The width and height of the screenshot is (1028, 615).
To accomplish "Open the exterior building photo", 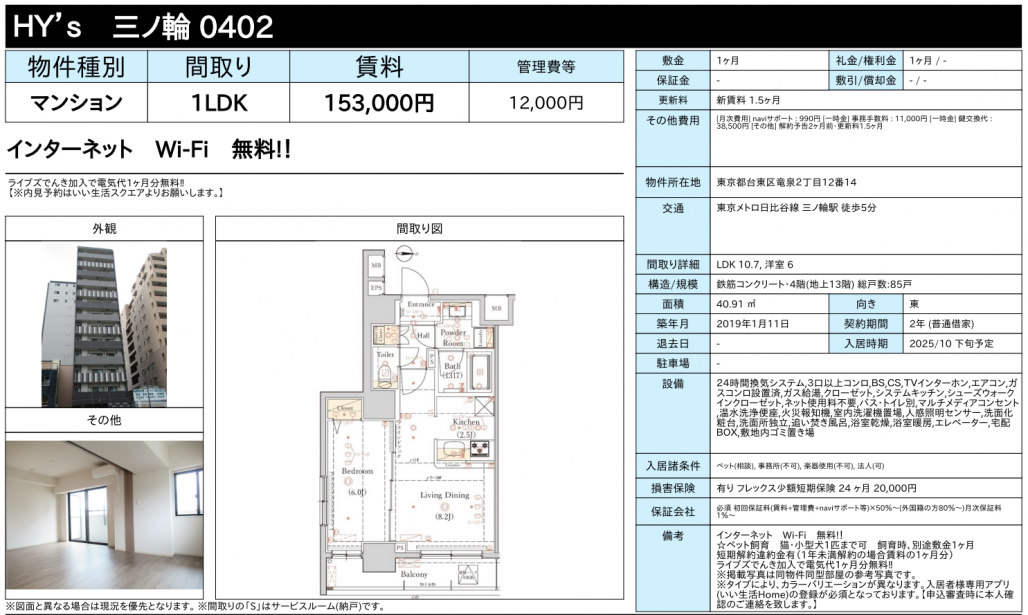I will [105, 323].
